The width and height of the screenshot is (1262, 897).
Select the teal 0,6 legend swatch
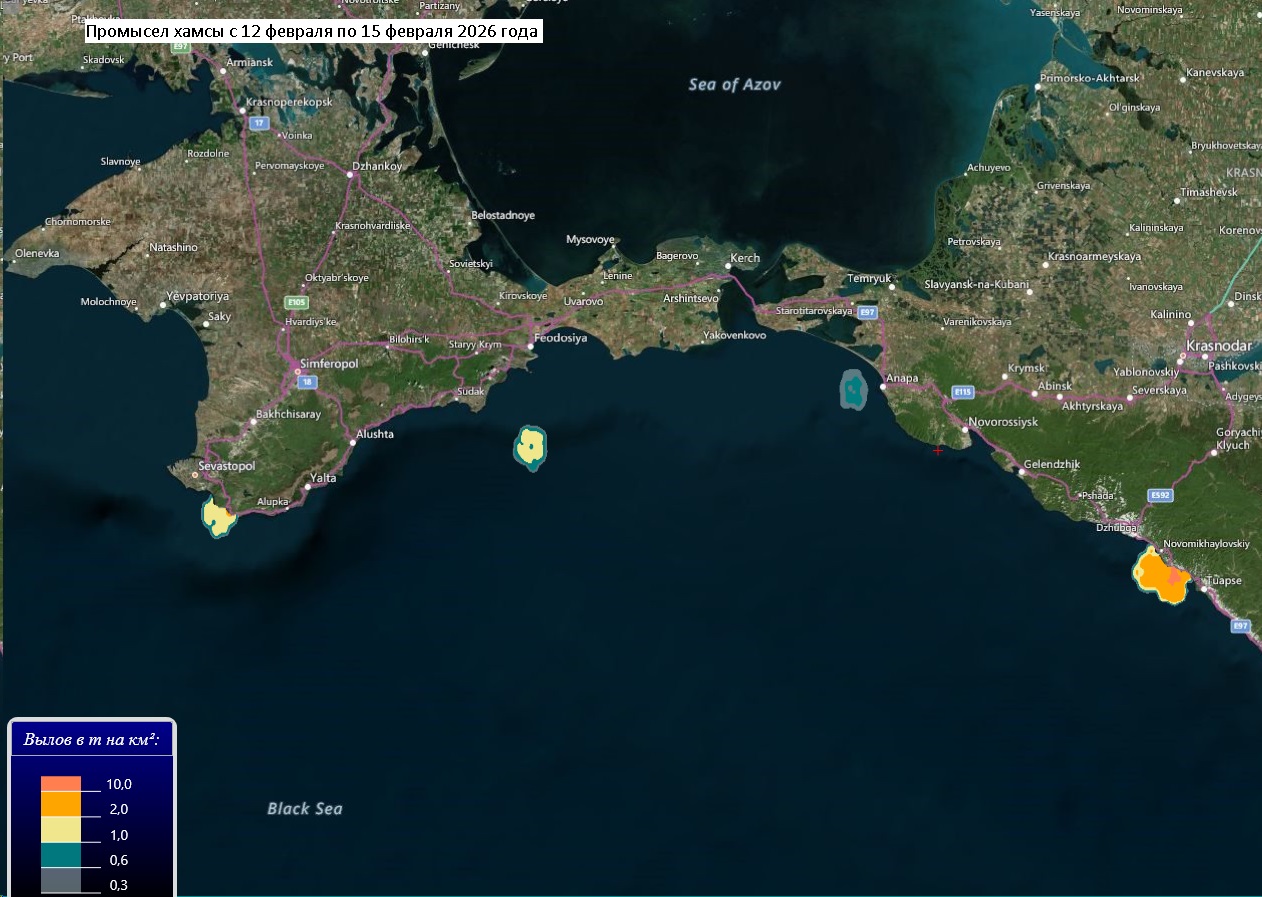61,855
